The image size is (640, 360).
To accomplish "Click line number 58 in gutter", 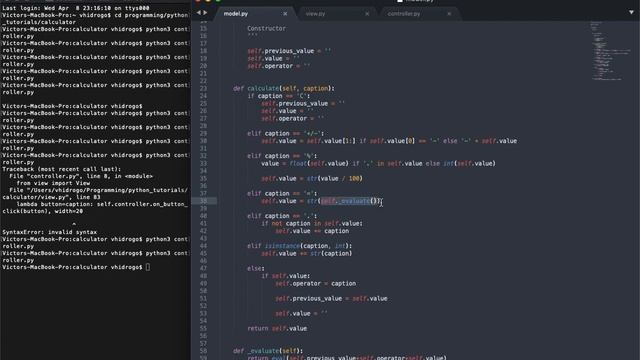I will [x=203, y=351].
